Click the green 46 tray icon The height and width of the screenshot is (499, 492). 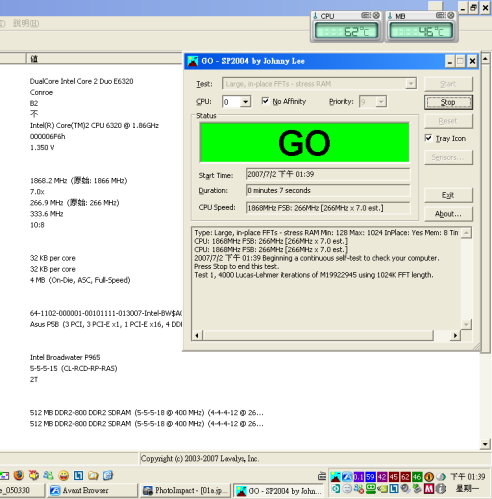tap(417, 477)
